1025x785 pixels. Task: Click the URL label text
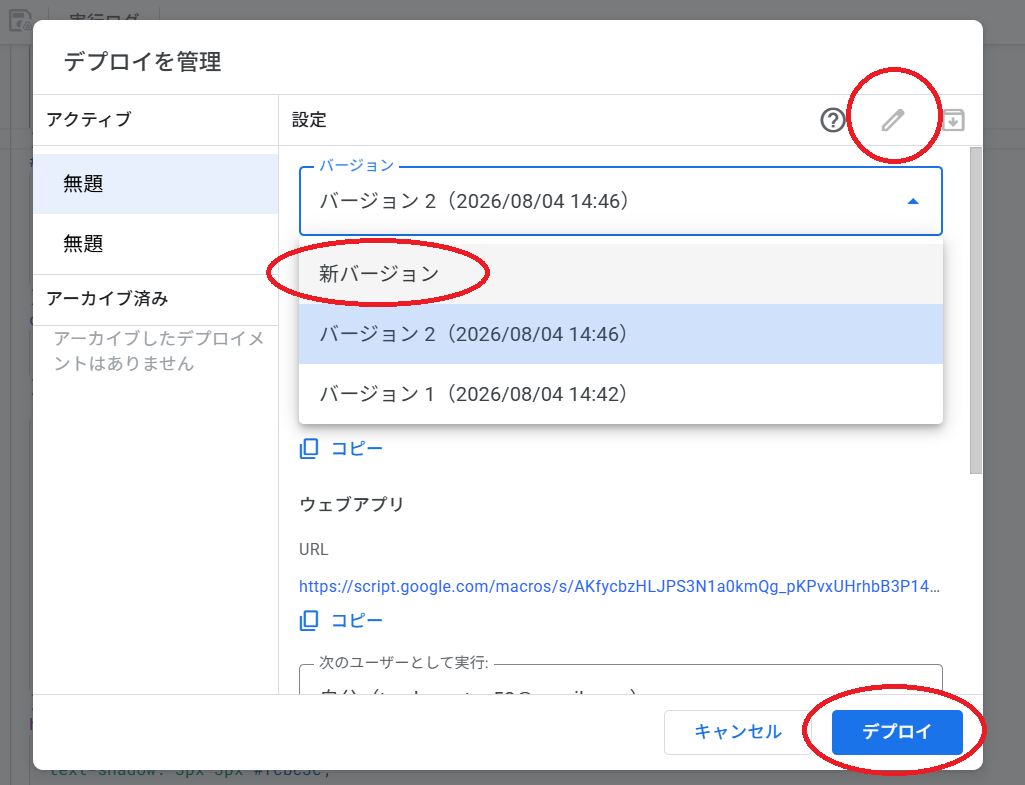point(314,550)
